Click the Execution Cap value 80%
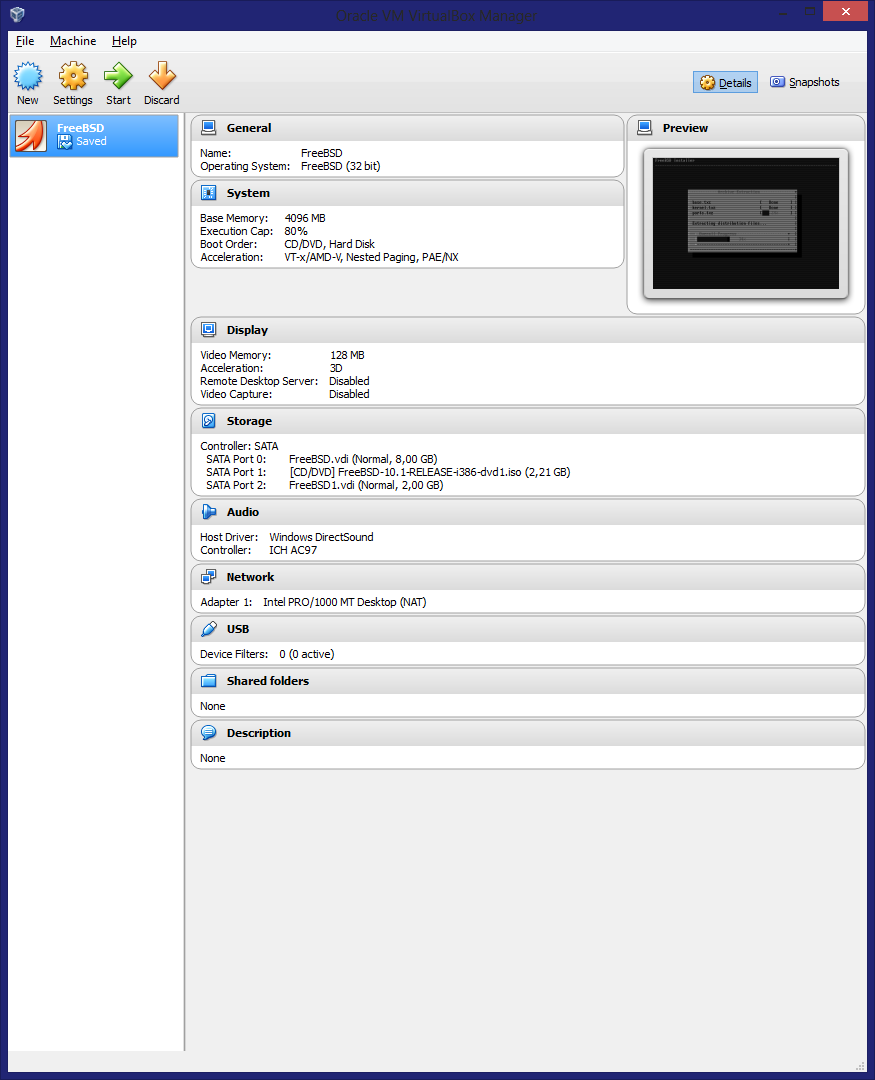This screenshot has height=1080, width=875. coord(296,231)
